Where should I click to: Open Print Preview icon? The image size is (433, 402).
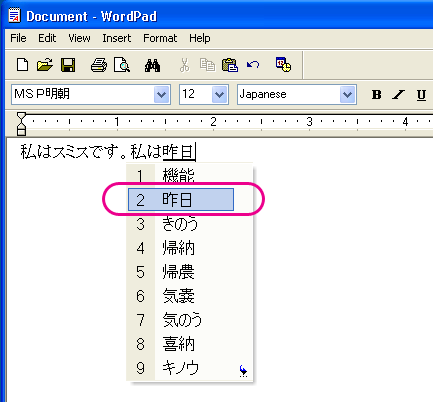(121, 65)
